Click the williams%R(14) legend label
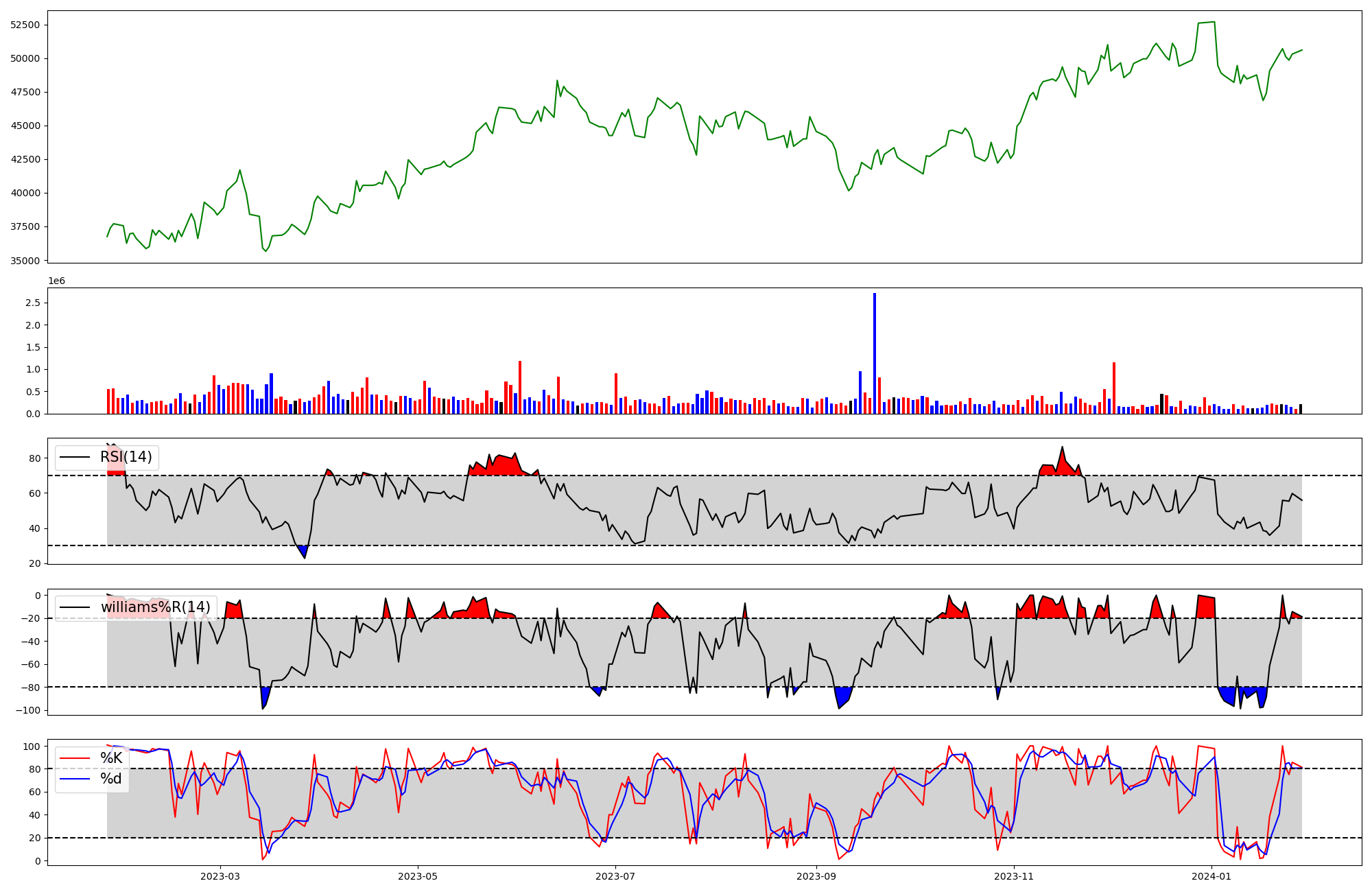The image size is (1372, 892). (155, 607)
